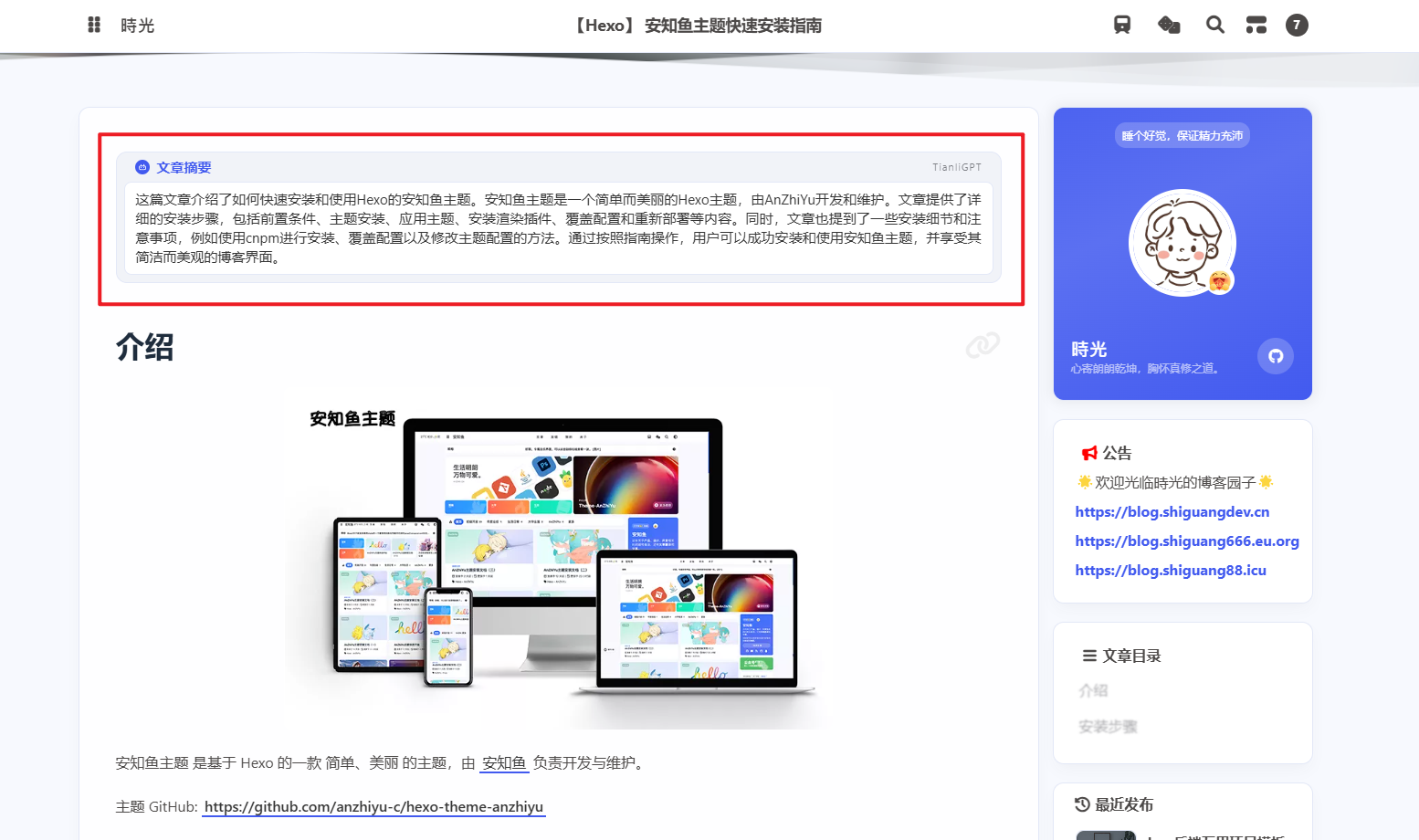Click the 介绍 heading
This screenshot has height=840, width=1419.
[144, 347]
